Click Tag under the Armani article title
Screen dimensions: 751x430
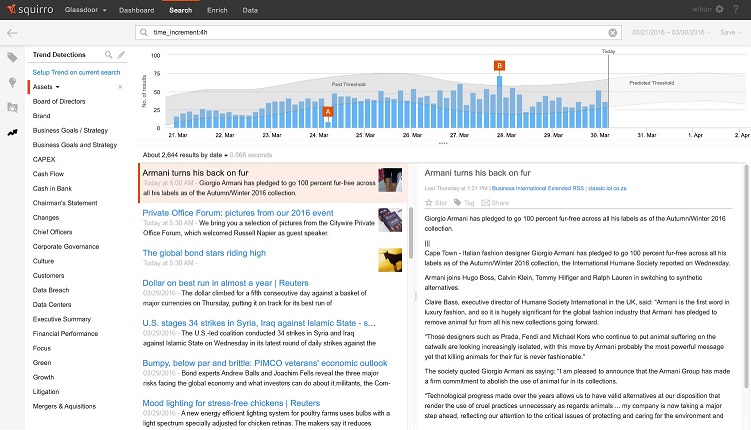pos(462,202)
